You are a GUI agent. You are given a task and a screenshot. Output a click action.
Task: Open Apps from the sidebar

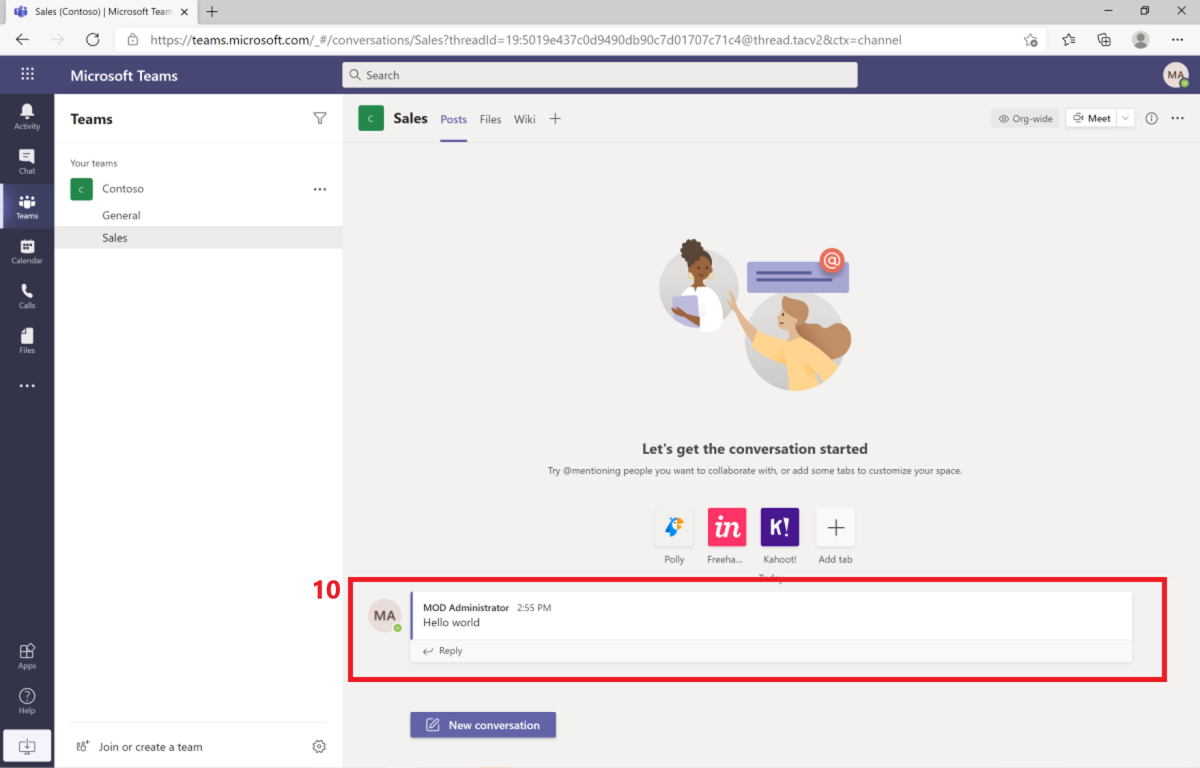click(x=27, y=655)
